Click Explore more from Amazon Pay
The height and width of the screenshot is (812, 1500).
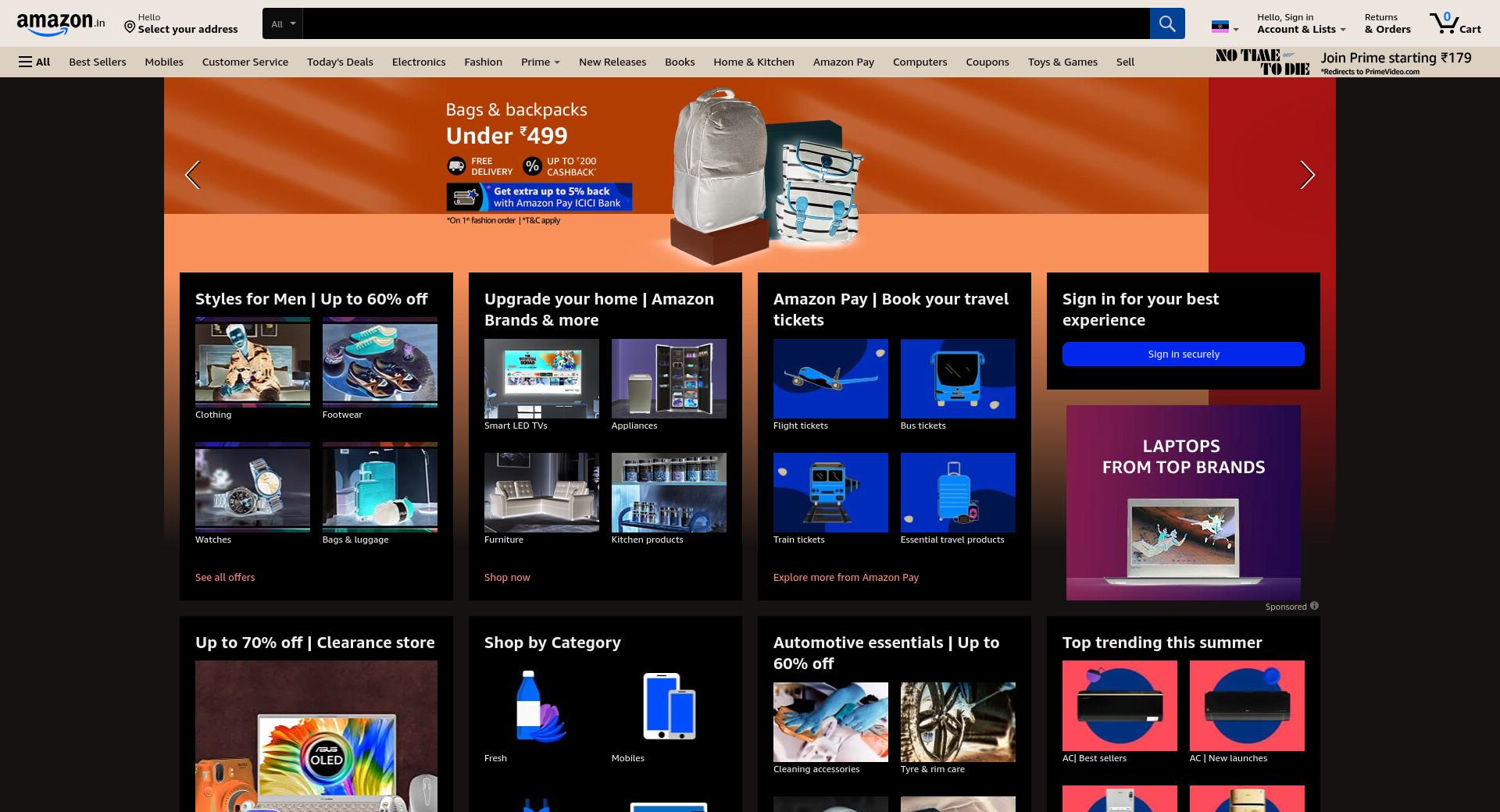tap(846, 577)
